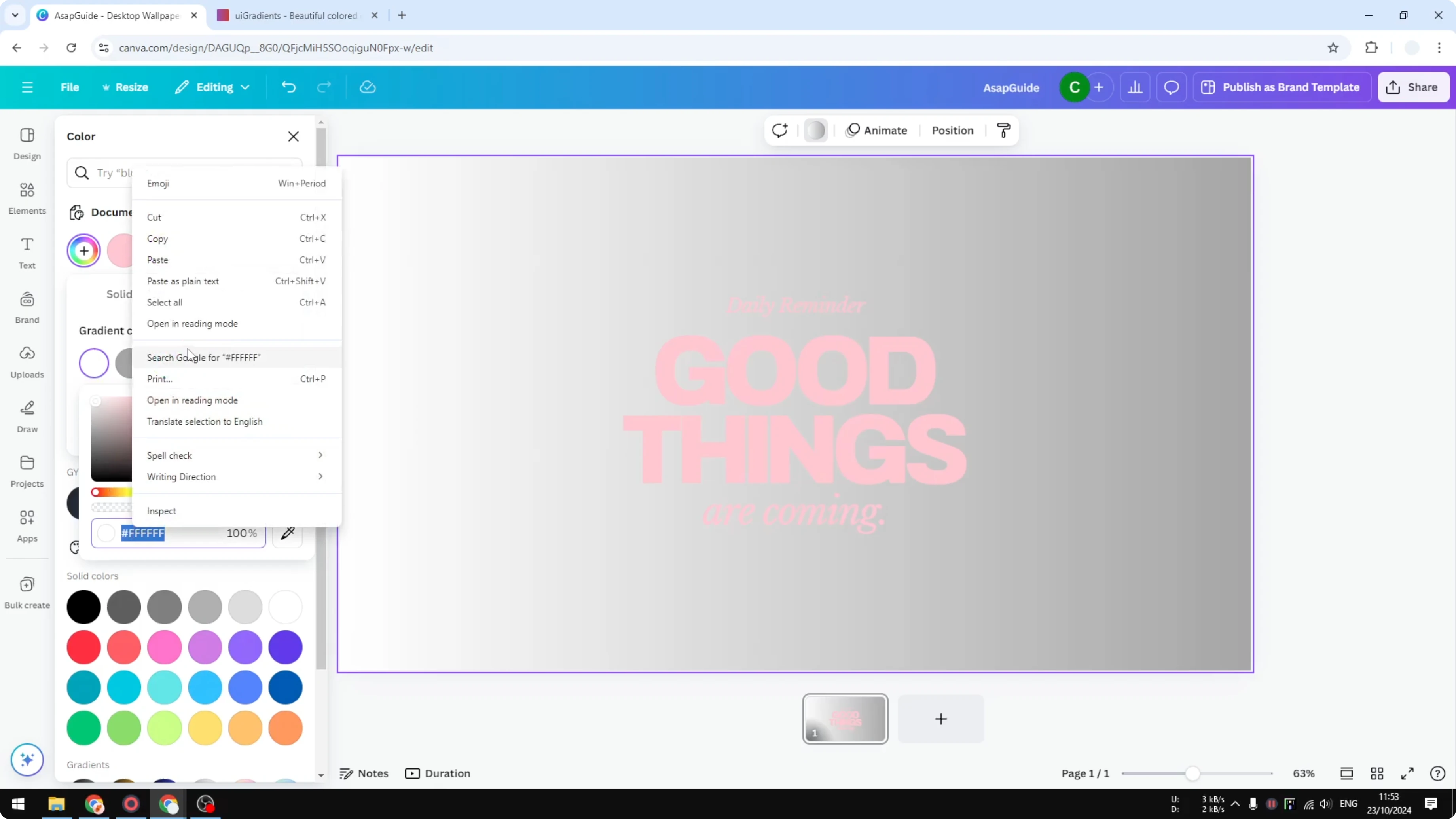
Task: Open Windows Start menu
Action: coord(18,804)
